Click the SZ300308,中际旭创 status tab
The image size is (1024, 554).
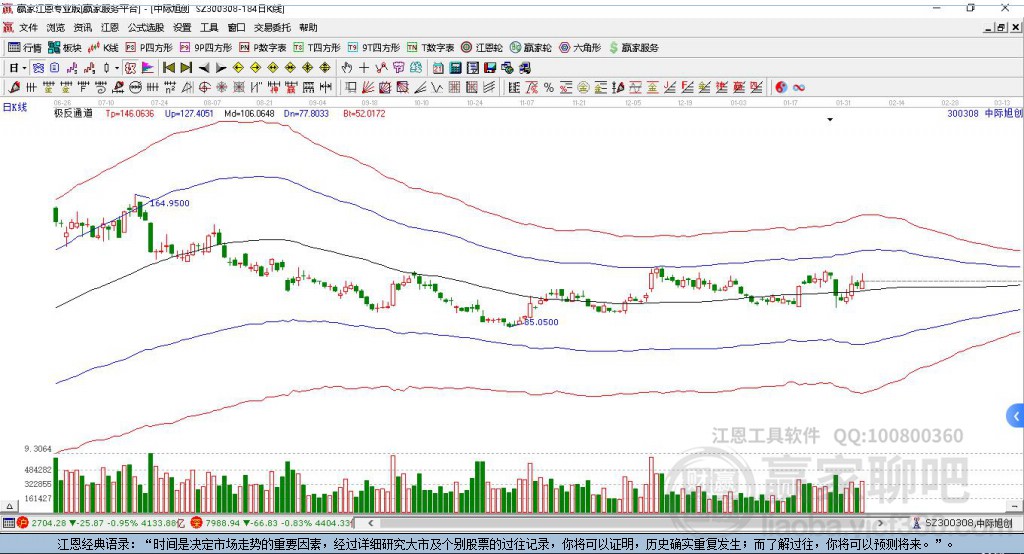coord(963,523)
